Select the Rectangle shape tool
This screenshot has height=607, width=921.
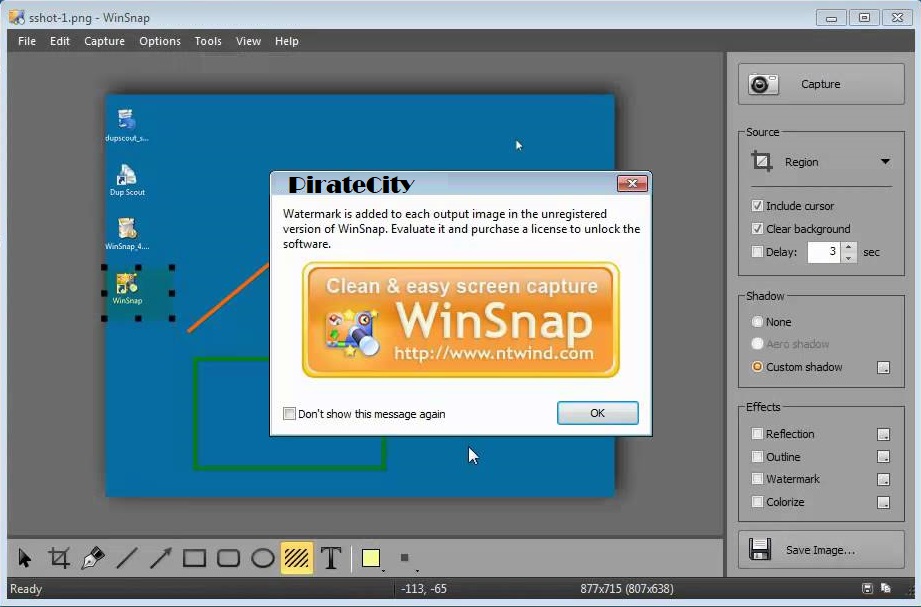[194, 558]
